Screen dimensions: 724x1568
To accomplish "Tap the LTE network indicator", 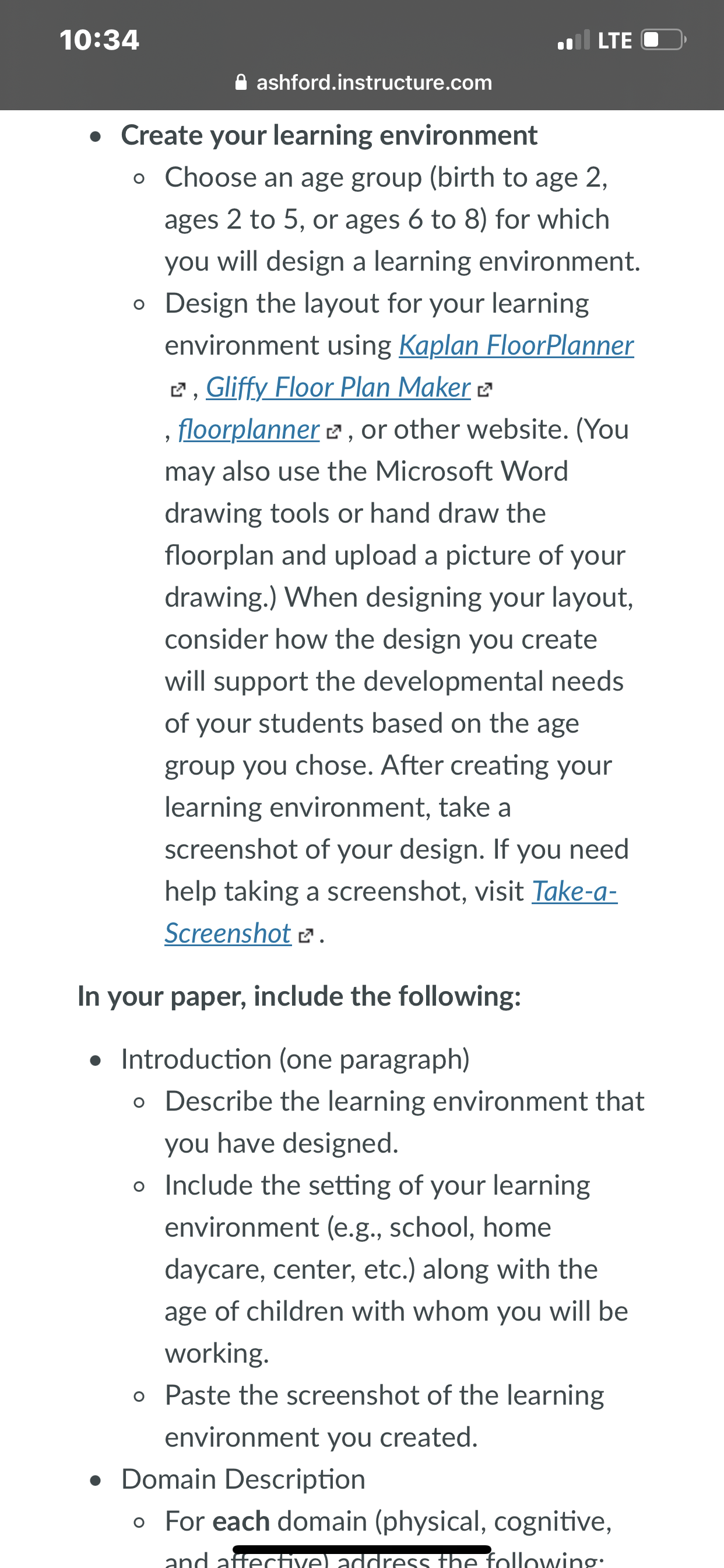I will coord(614,40).
